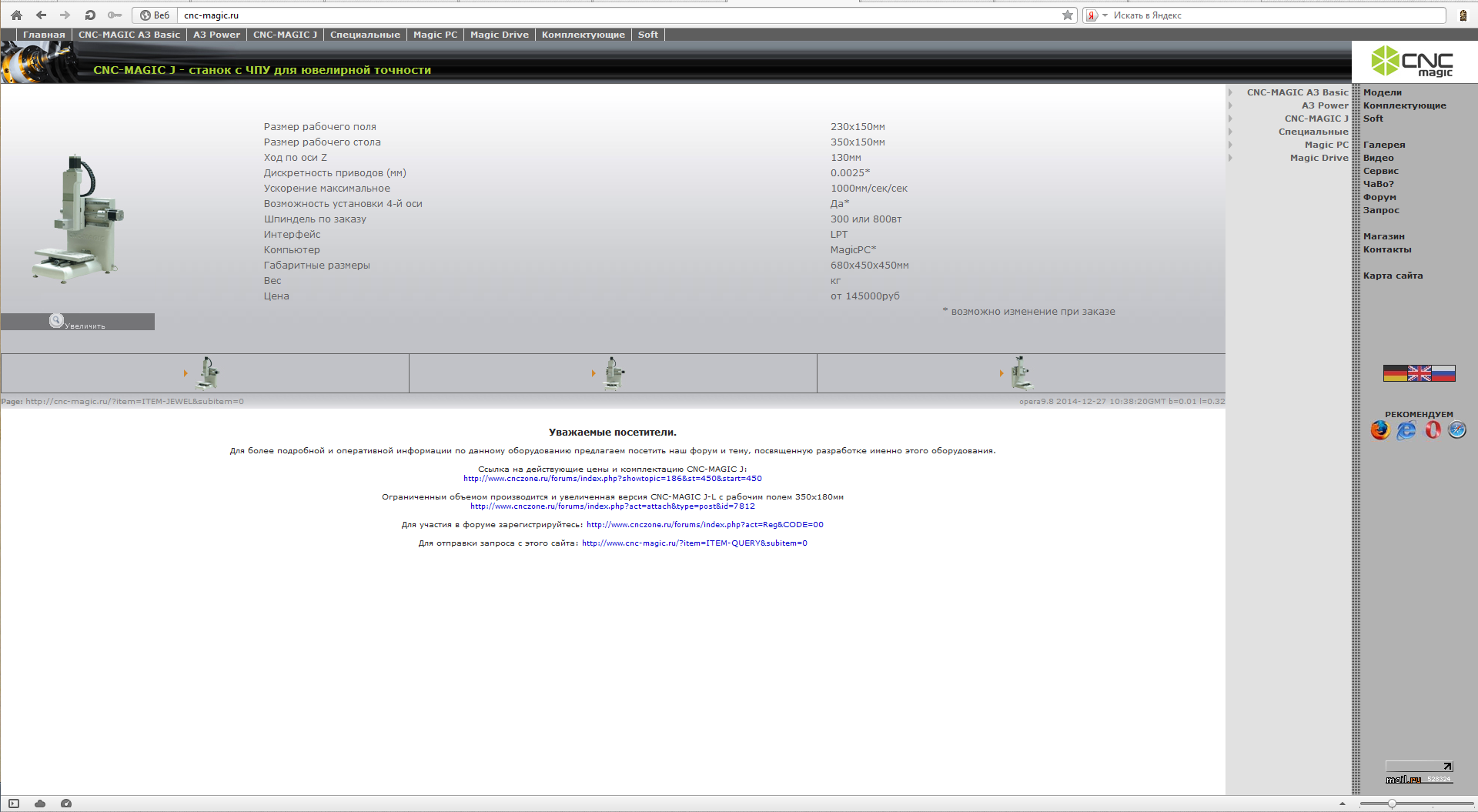Open the Magic PC top menu item
1478x812 pixels.
(x=435, y=35)
